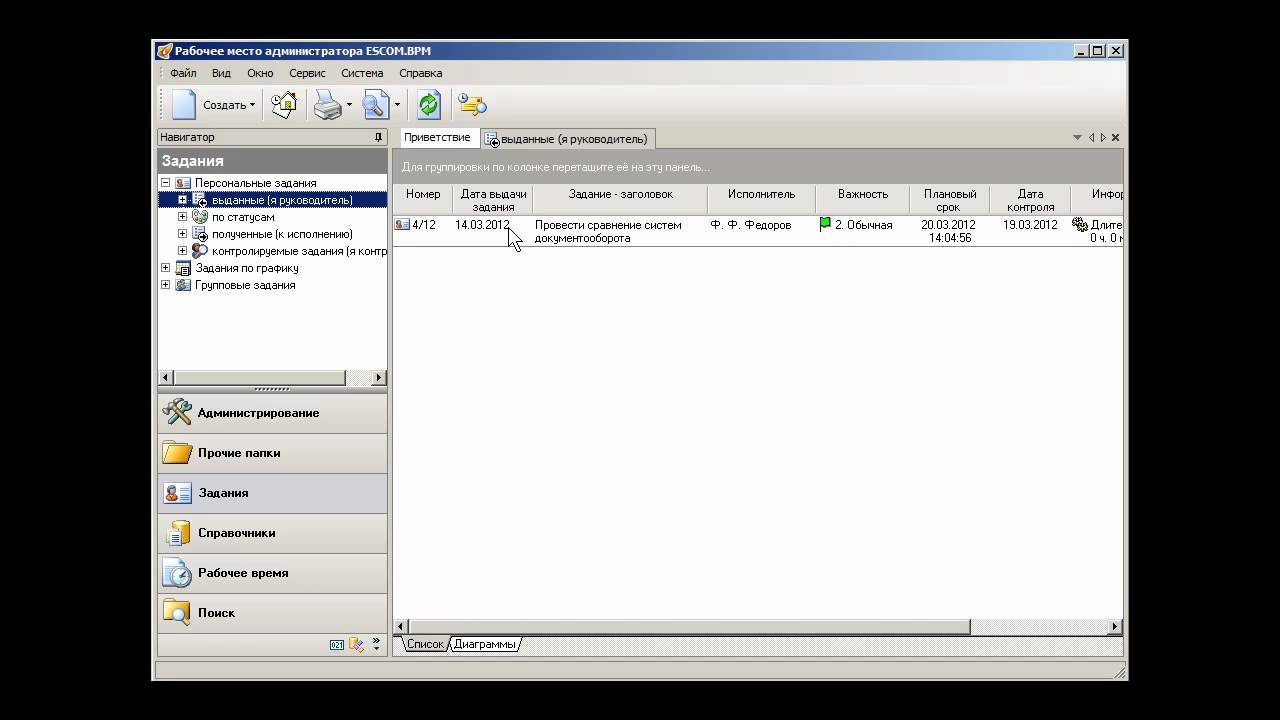Click the print preview magnifier icon
Image resolution: width=1280 pixels, height=720 pixels.
(376, 104)
